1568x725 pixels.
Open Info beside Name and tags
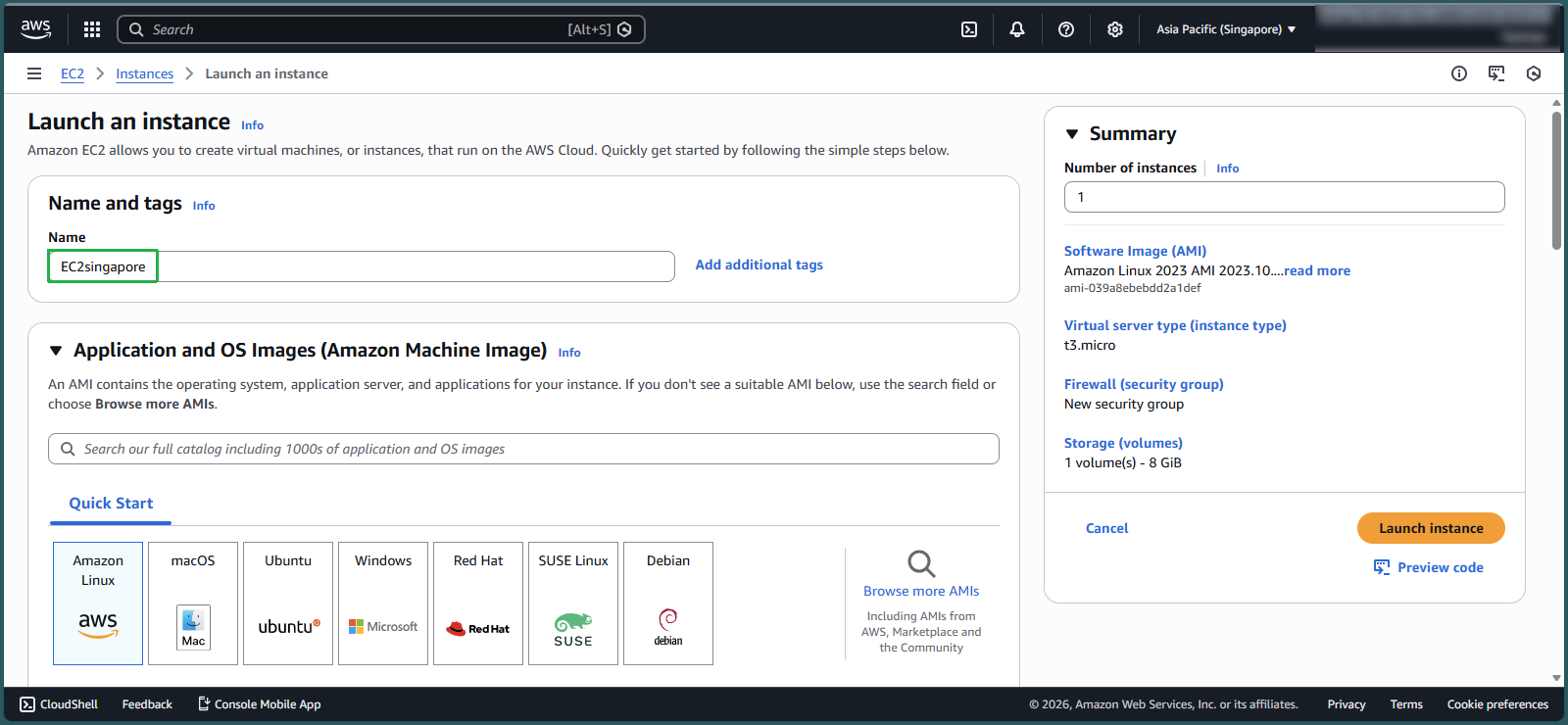click(204, 206)
